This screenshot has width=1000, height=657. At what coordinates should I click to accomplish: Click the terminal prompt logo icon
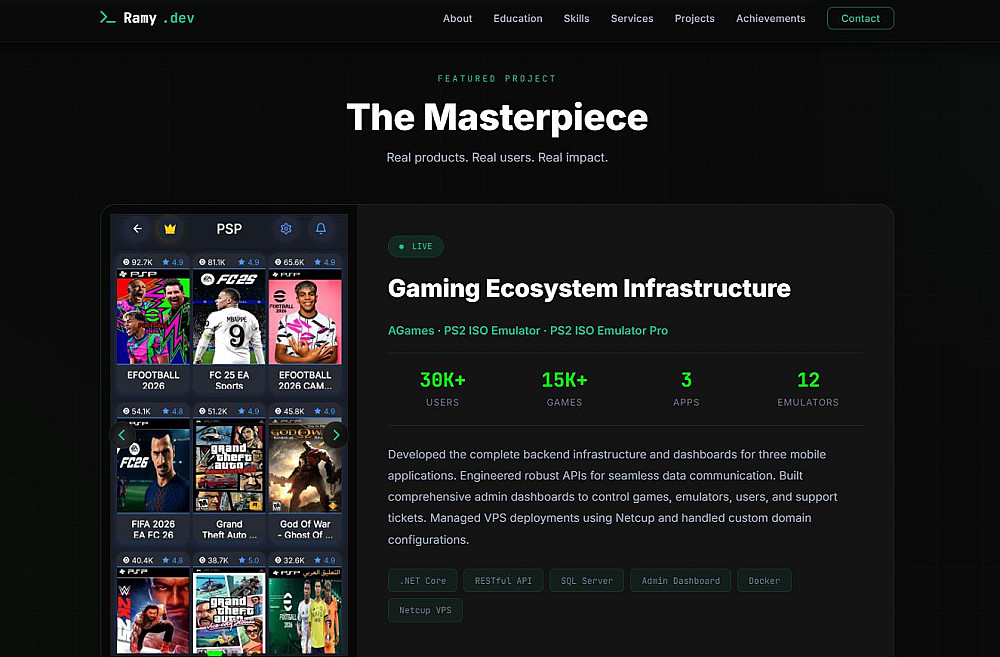pos(108,18)
